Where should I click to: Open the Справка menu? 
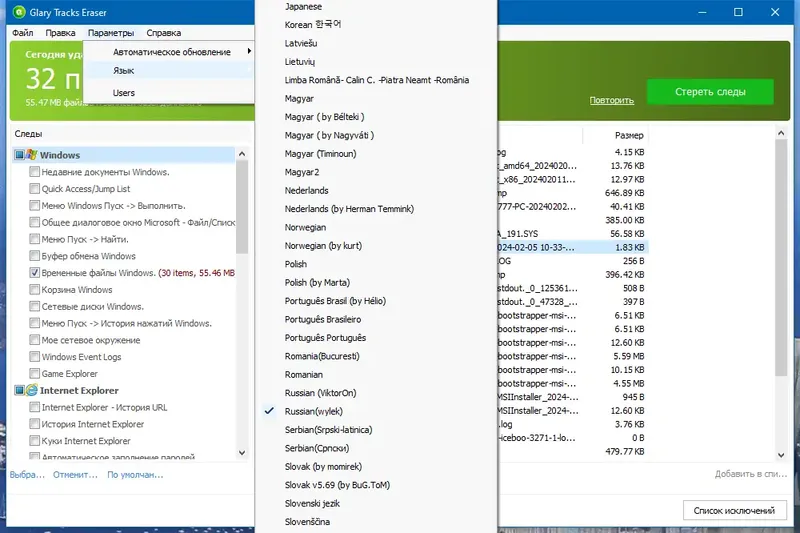pyautogui.click(x=163, y=33)
